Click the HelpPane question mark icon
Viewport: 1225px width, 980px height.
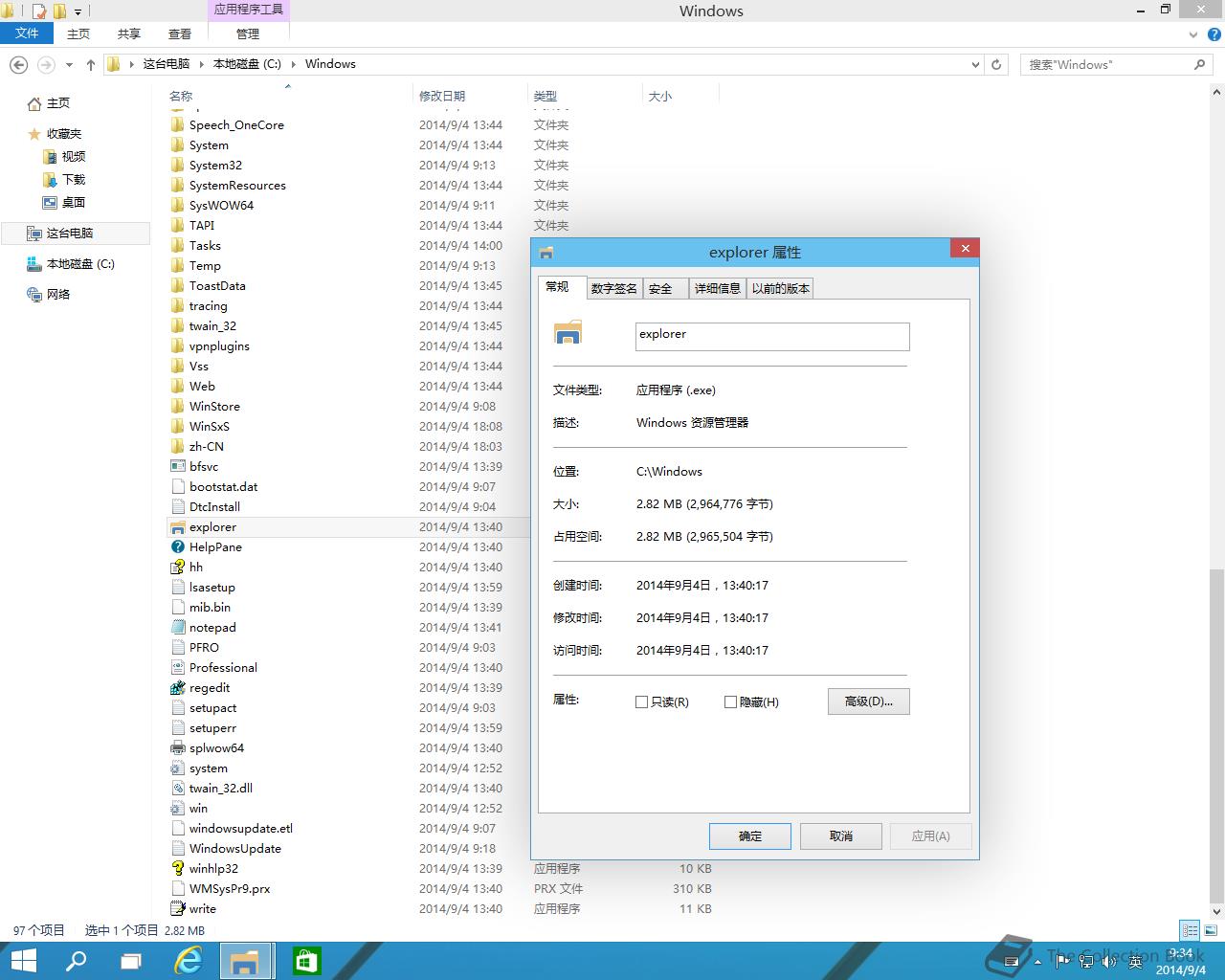click(x=177, y=547)
